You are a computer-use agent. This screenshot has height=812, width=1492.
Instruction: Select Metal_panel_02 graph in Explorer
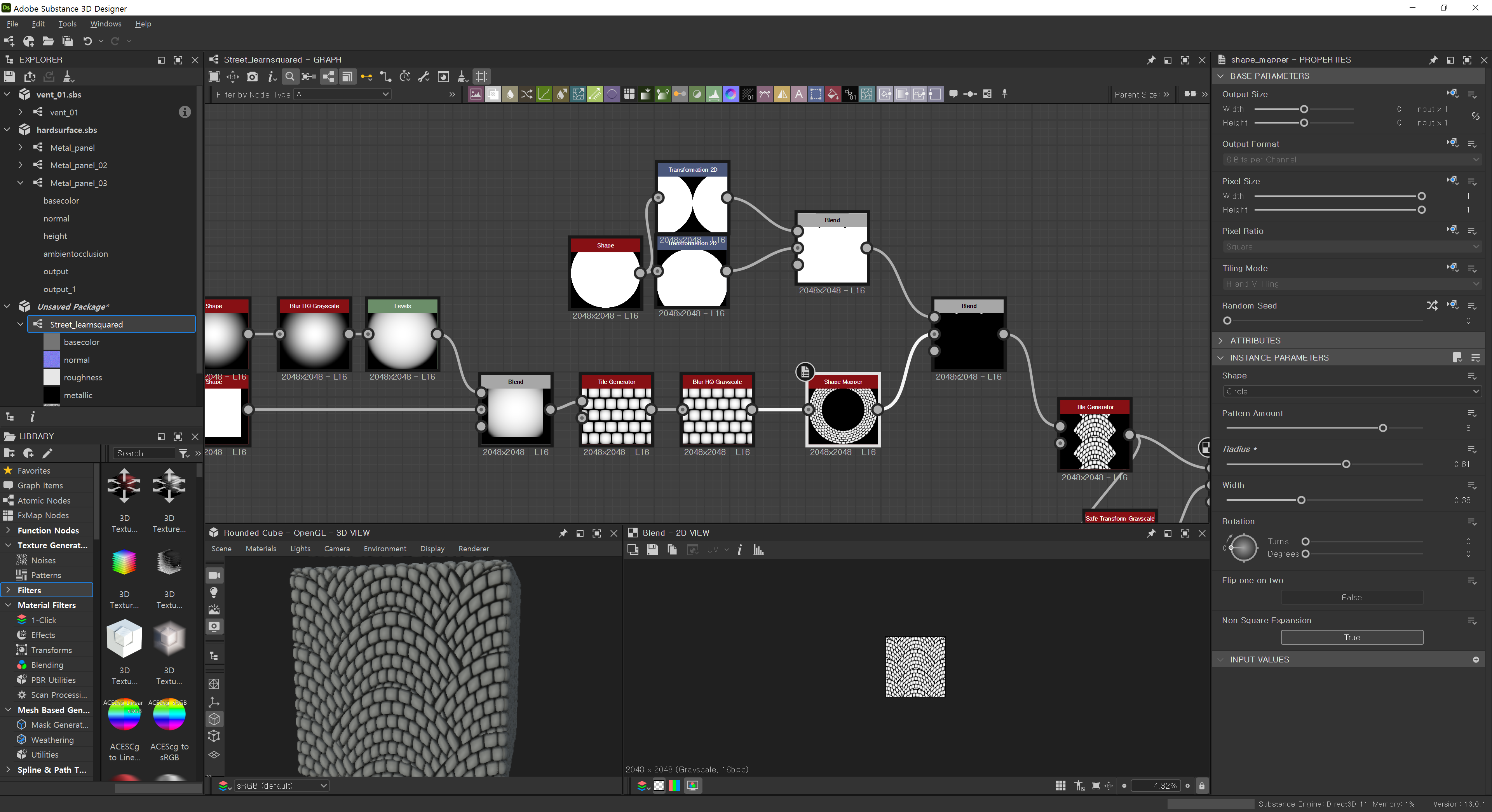coord(78,165)
